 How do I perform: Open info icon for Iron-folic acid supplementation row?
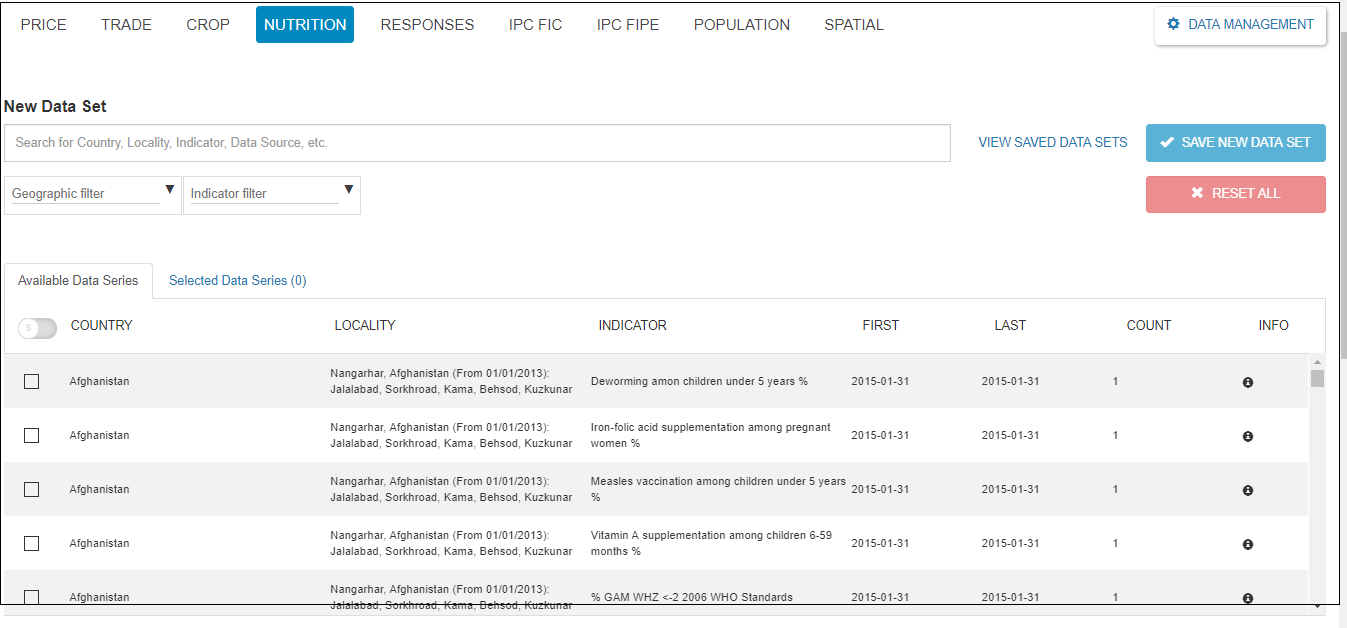coord(1247,436)
